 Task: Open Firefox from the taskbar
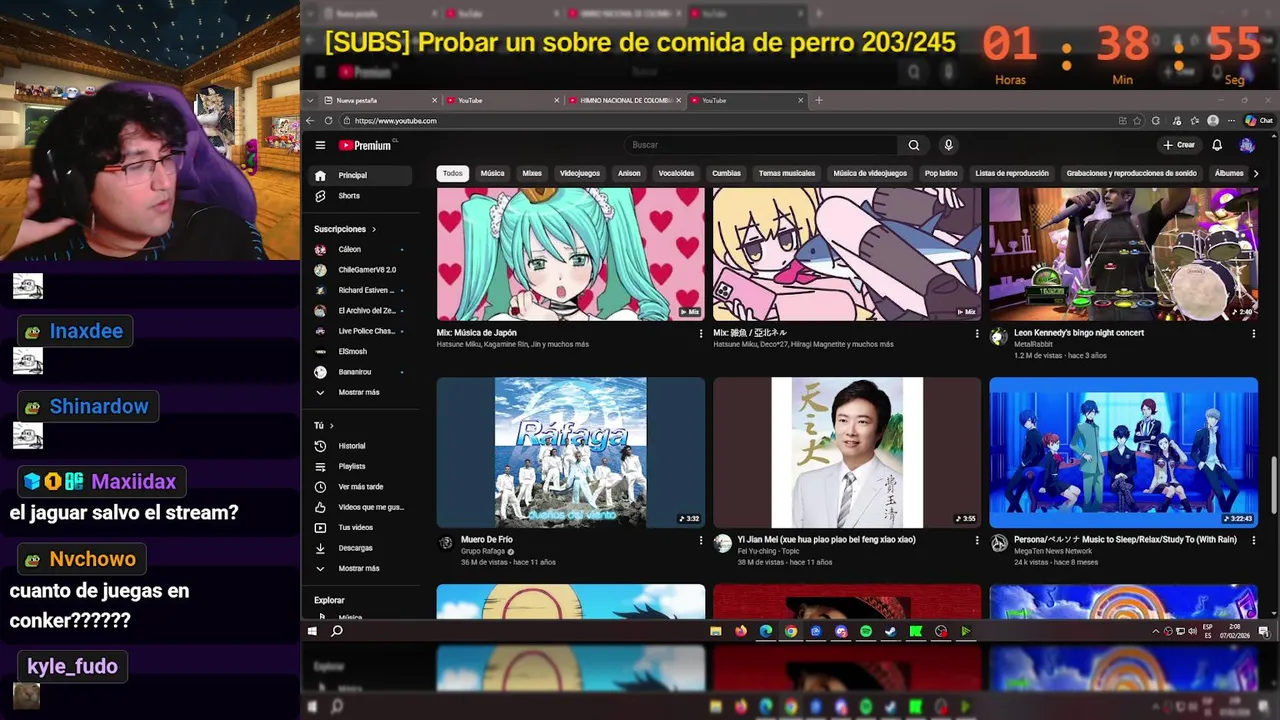[x=741, y=631]
